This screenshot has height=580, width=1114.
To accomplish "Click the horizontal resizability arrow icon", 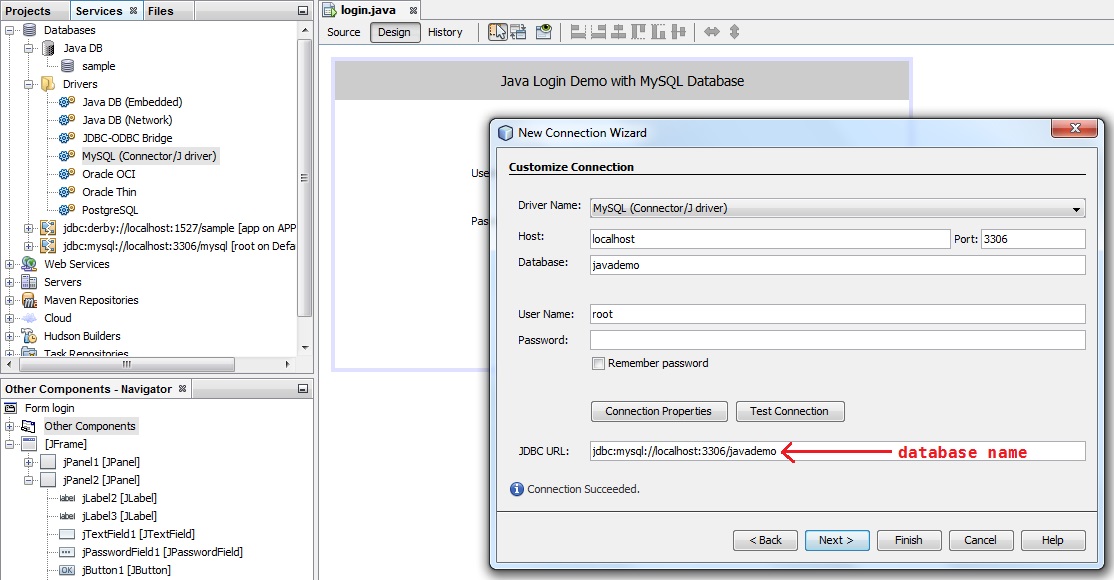I will point(712,32).
